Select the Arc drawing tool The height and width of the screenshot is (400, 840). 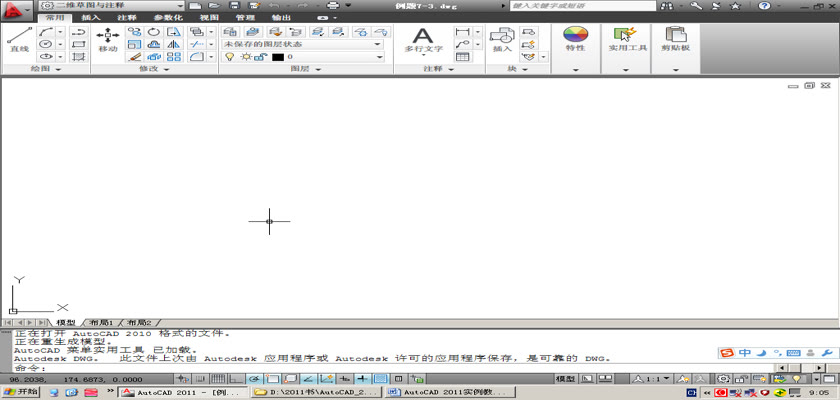(46, 32)
